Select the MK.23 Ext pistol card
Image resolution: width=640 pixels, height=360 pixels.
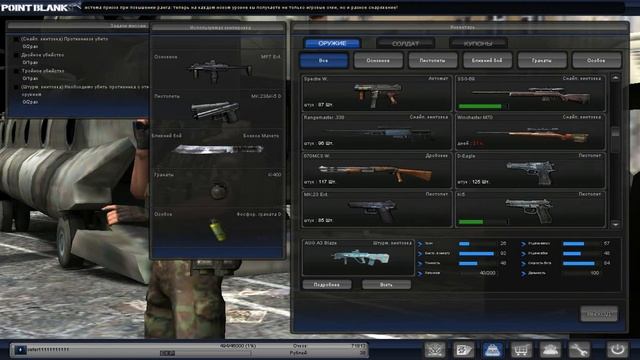pos(377,209)
